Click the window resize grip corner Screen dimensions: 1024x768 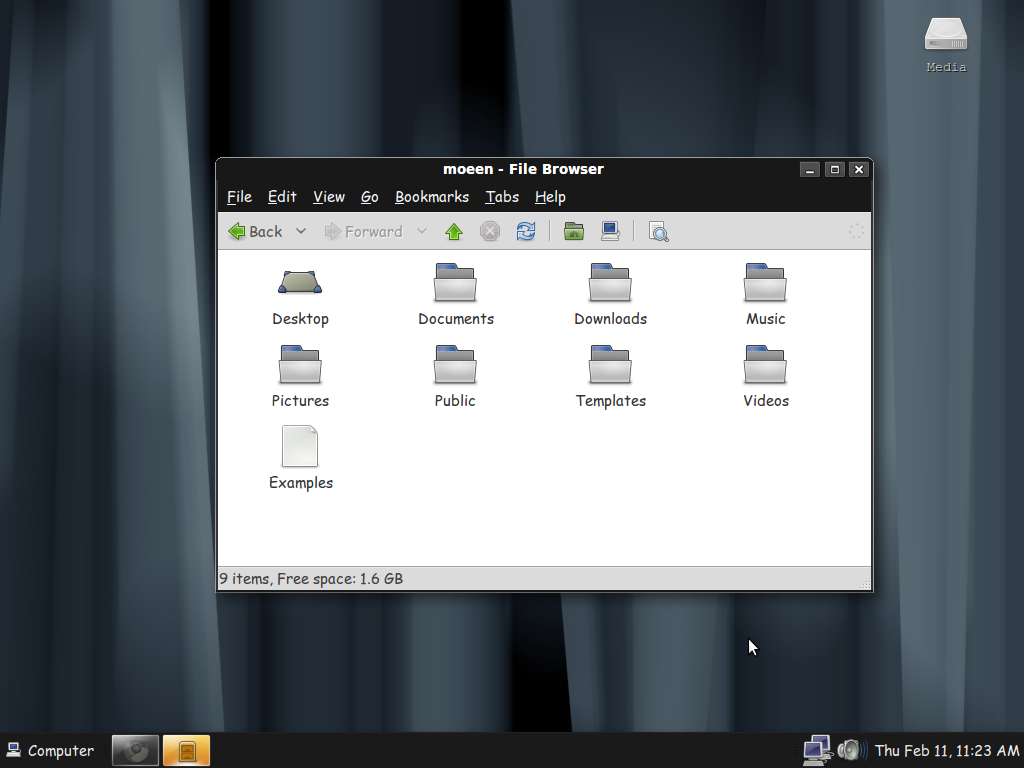tap(865, 584)
